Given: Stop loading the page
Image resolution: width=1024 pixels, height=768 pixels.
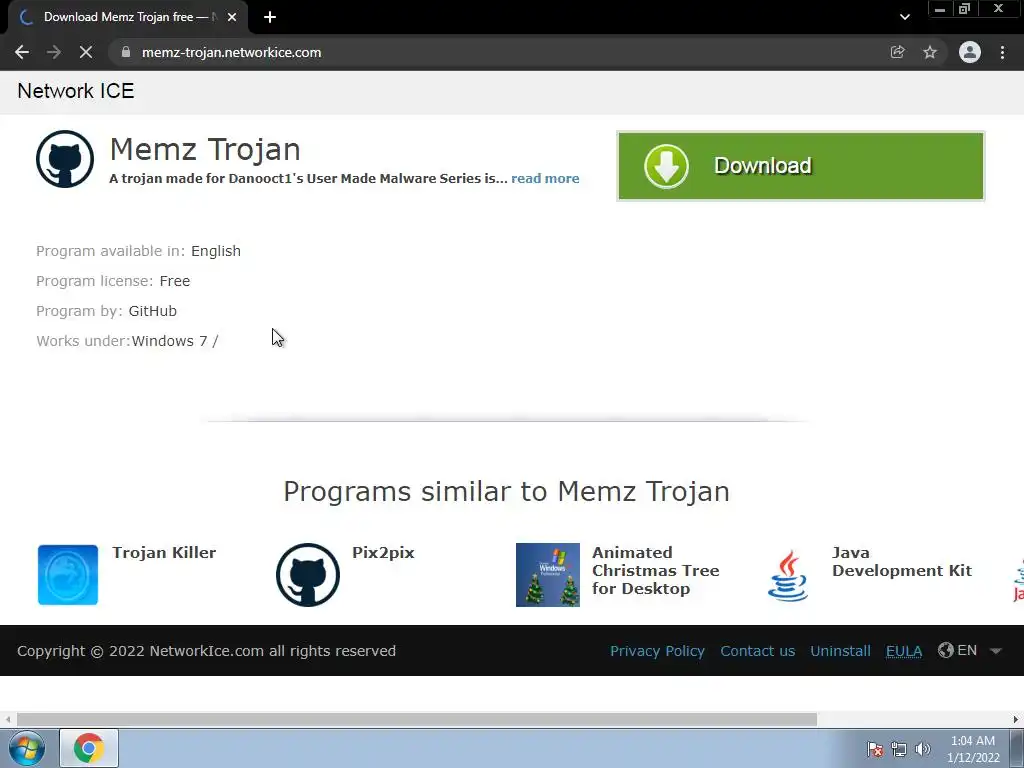Looking at the screenshot, I should pyautogui.click(x=86, y=52).
